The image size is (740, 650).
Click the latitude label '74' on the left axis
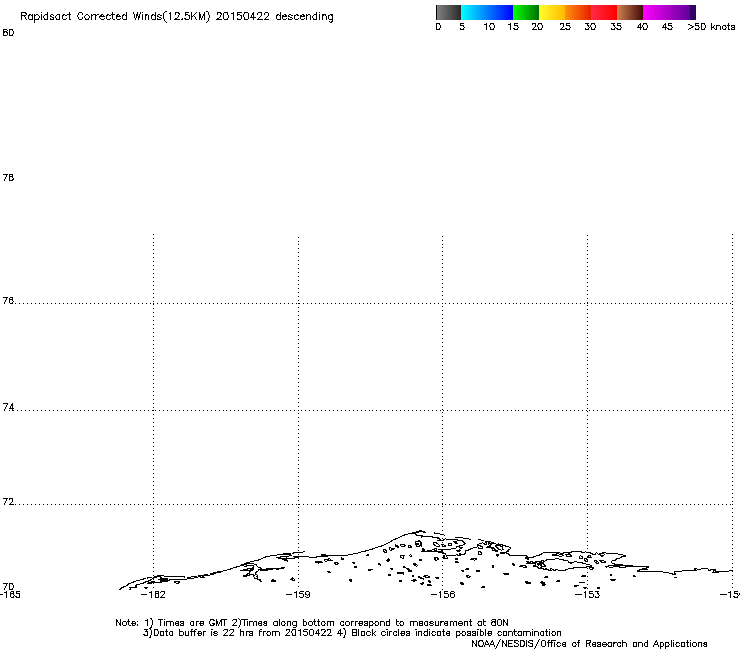coord(8,407)
